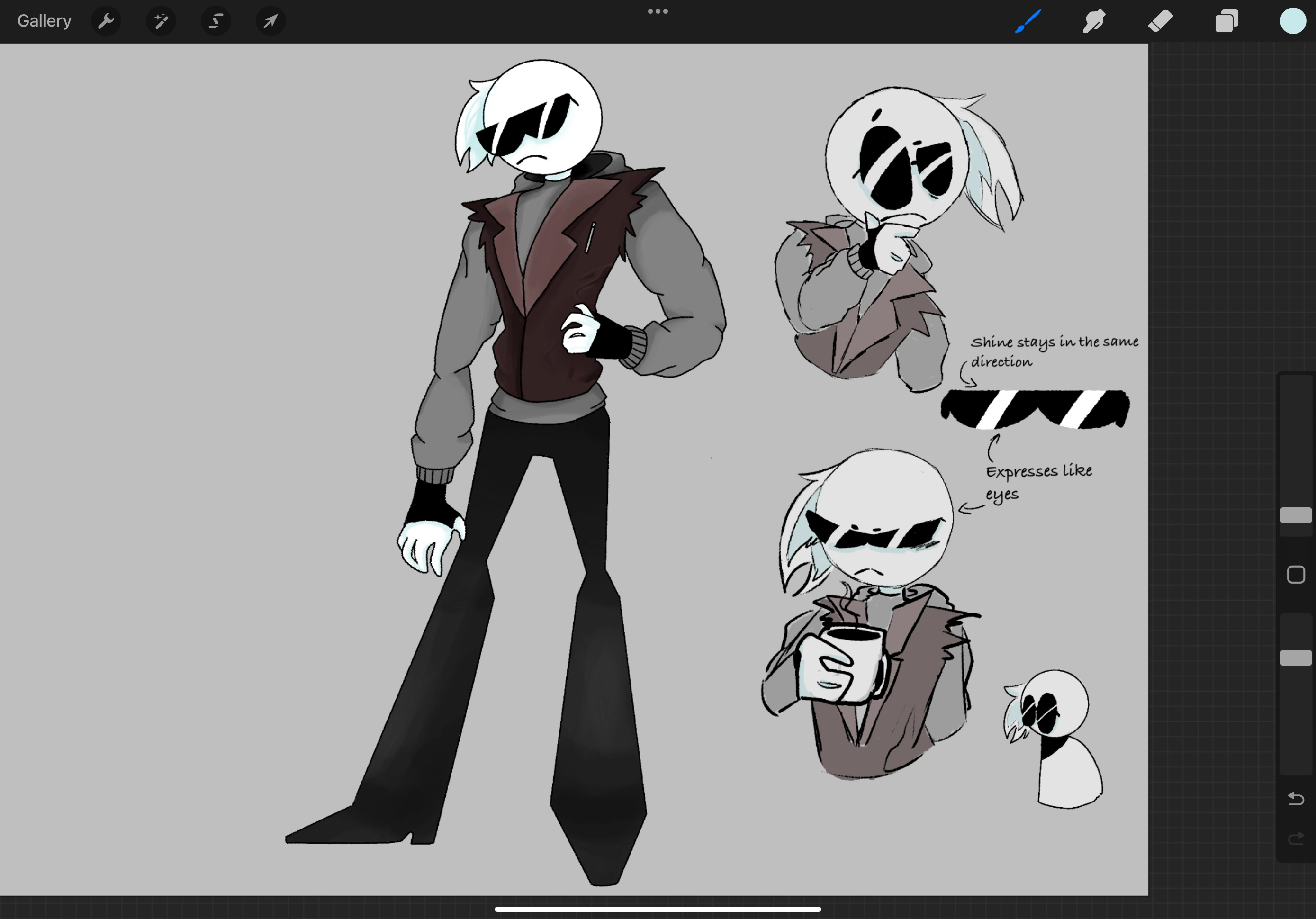Activate the Selection tool
This screenshot has height=919, width=1316.
[216, 21]
